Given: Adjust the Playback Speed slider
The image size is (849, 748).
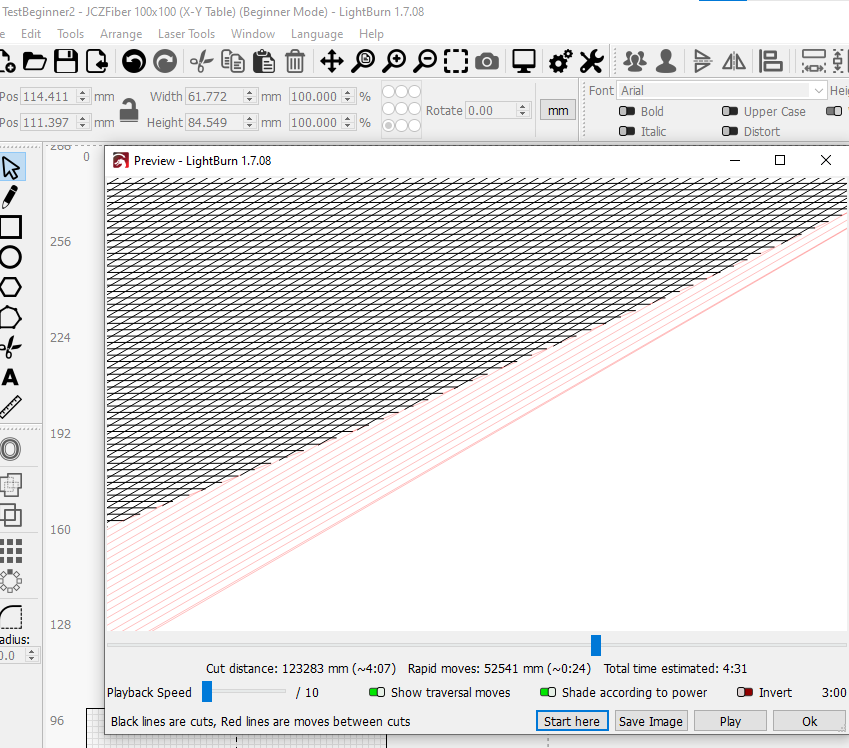Looking at the screenshot, I should [x=207, y=691].
